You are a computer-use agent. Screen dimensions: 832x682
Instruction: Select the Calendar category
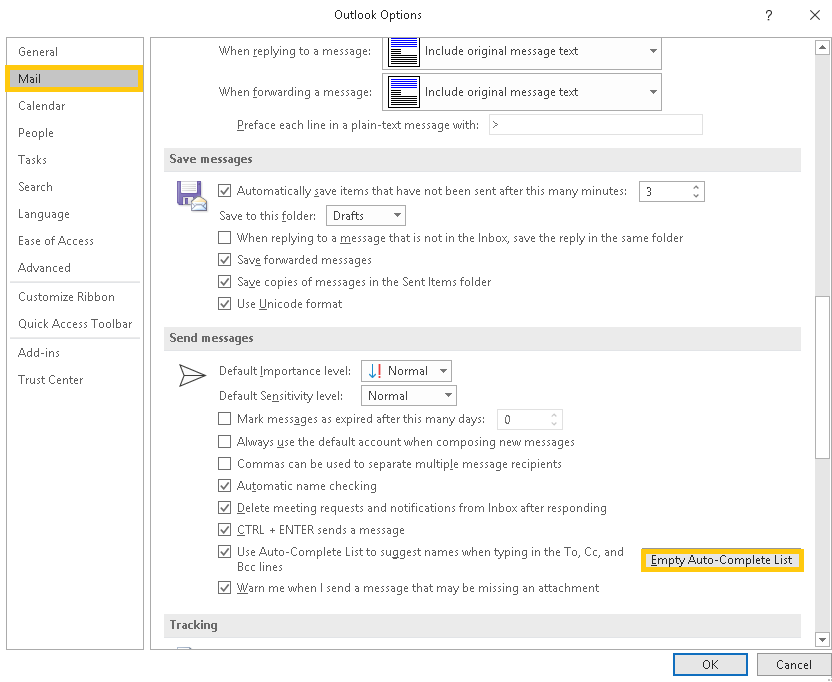pos(75,106)
